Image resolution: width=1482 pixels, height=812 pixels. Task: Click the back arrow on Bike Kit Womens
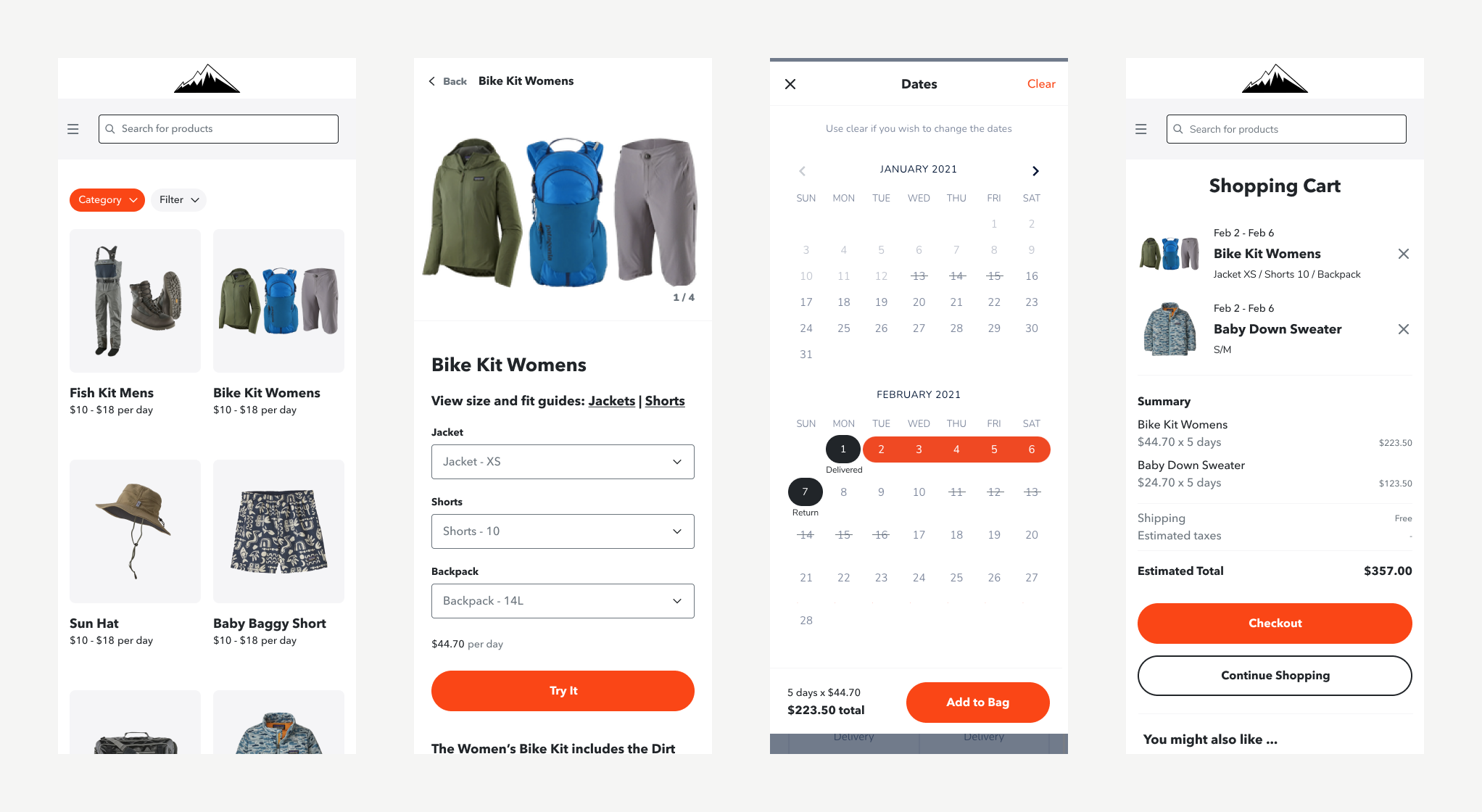click(429, 81)
